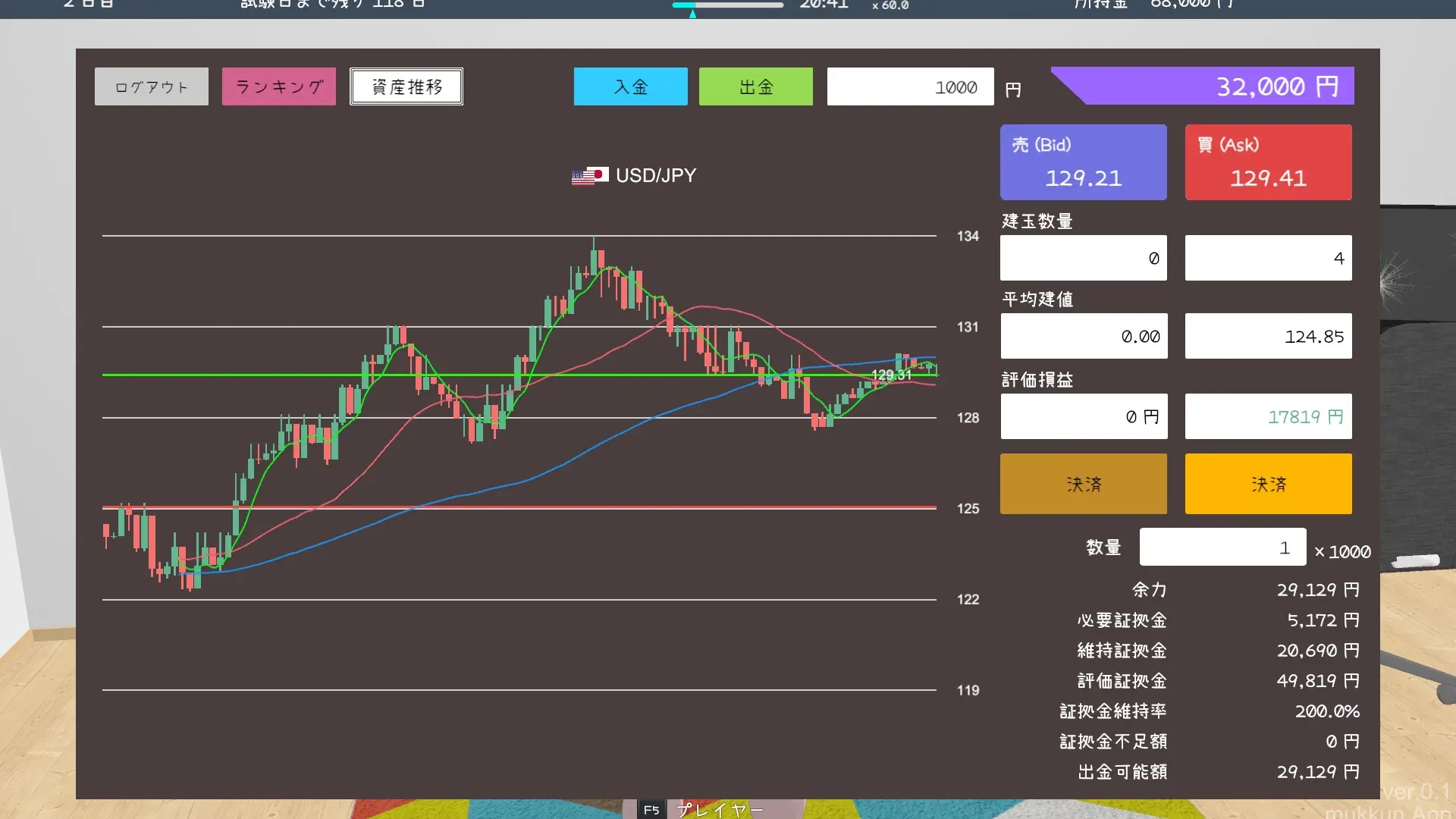Image resolution: width=1456 pixels, height=819 pixels.
Task: Click the average price field 124.85
Action: point(1268,337)
